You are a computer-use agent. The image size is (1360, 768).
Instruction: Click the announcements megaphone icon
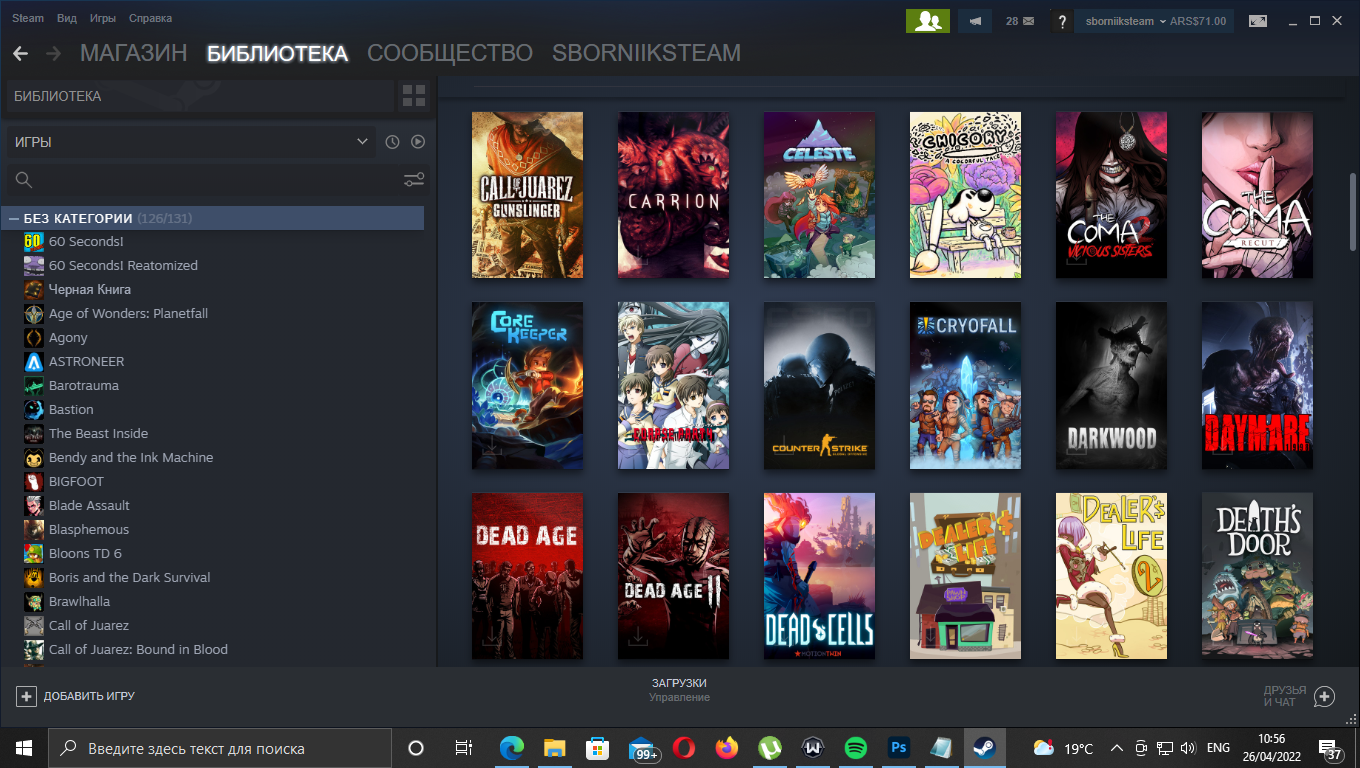(x=975, y=21)
